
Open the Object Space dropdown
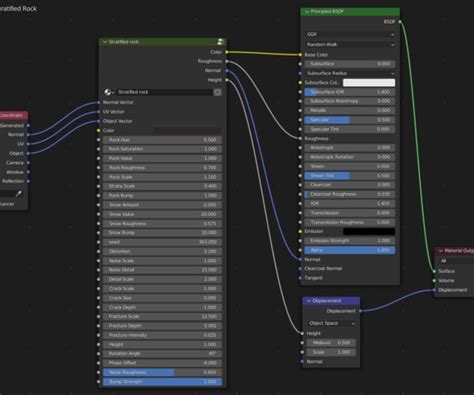click(331, 323)
